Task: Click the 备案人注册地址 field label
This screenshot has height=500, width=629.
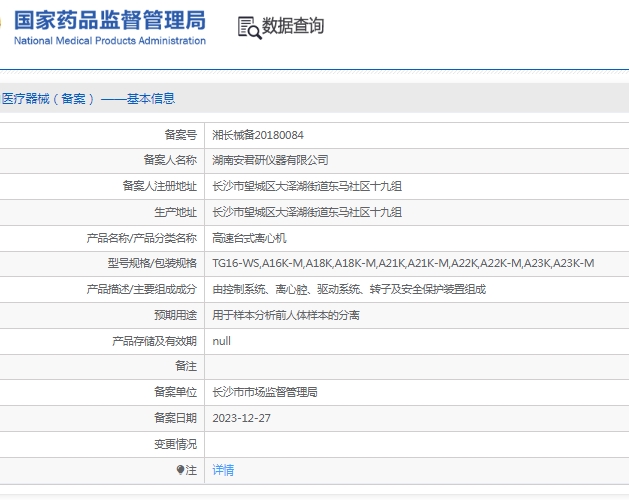Action: [160, 186]
